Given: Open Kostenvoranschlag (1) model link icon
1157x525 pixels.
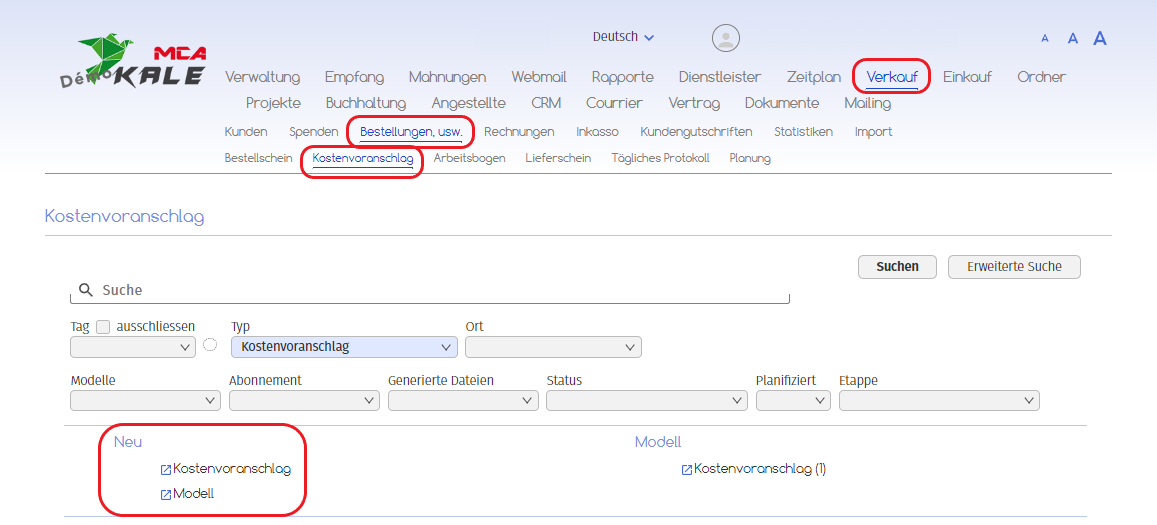Looking at the screenshot, I should pyautogui.click(x=687, y=469).
